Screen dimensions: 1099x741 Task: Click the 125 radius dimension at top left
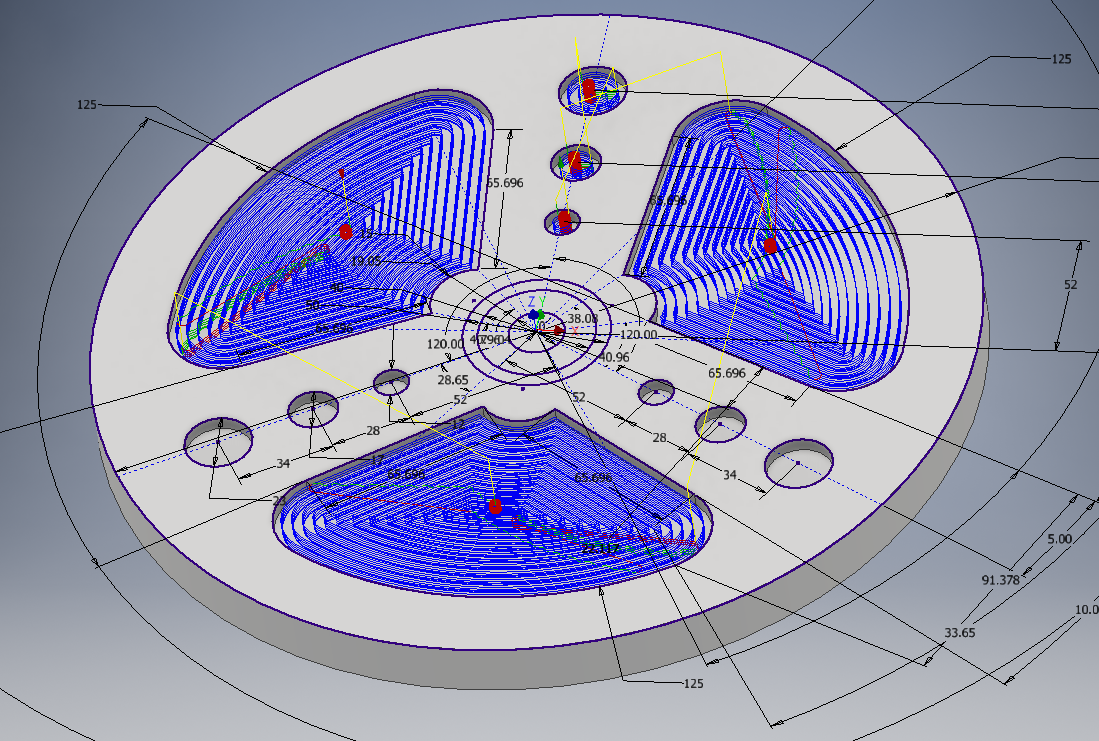[86, 104]
